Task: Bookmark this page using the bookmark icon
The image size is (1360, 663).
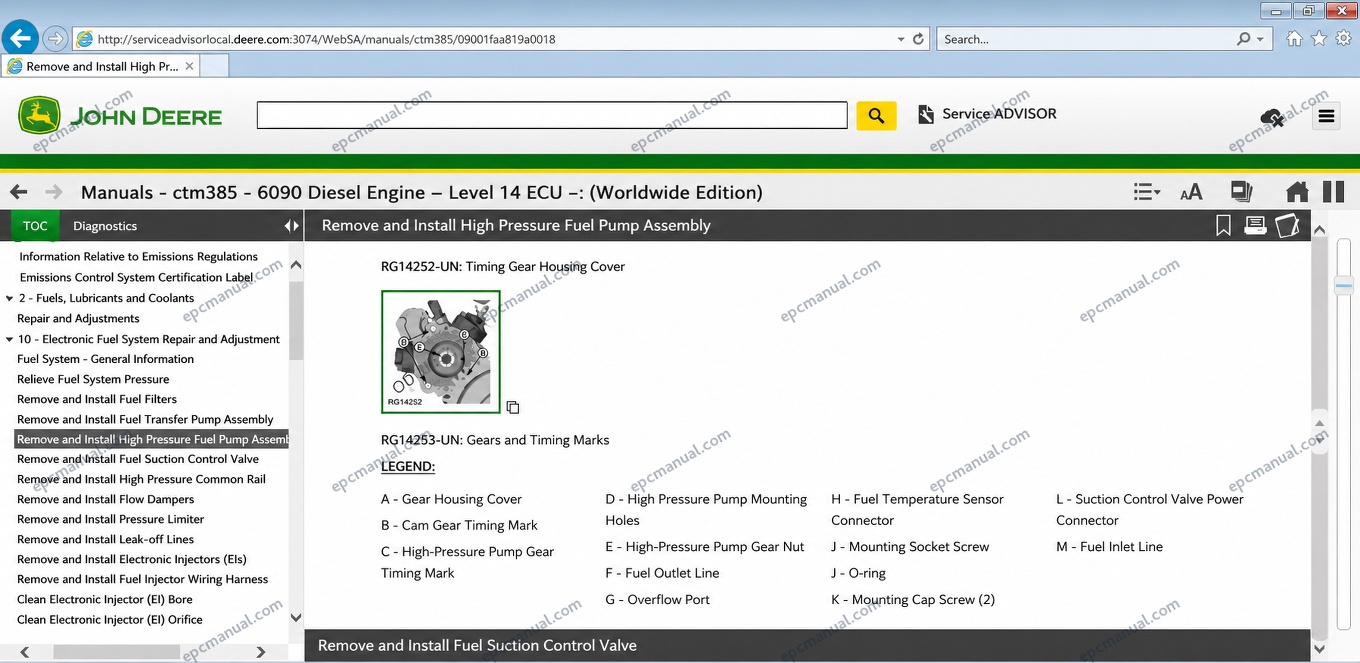Action: pos(1223,226)
